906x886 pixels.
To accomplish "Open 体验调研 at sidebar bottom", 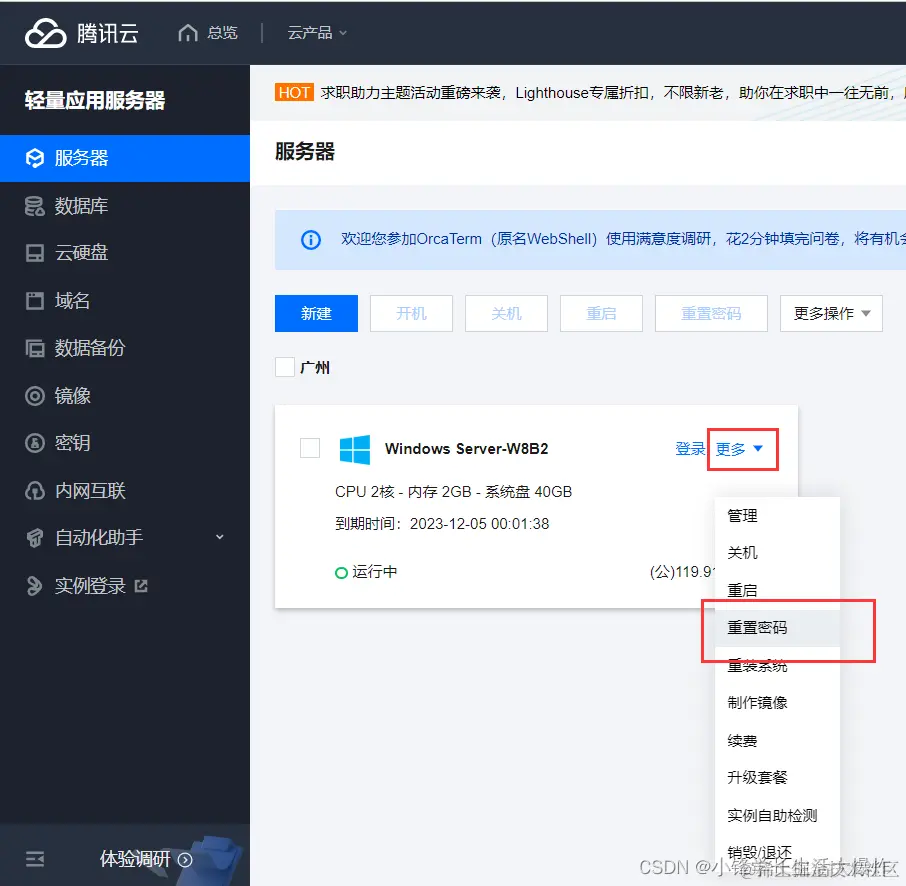I will coord(135,859).
